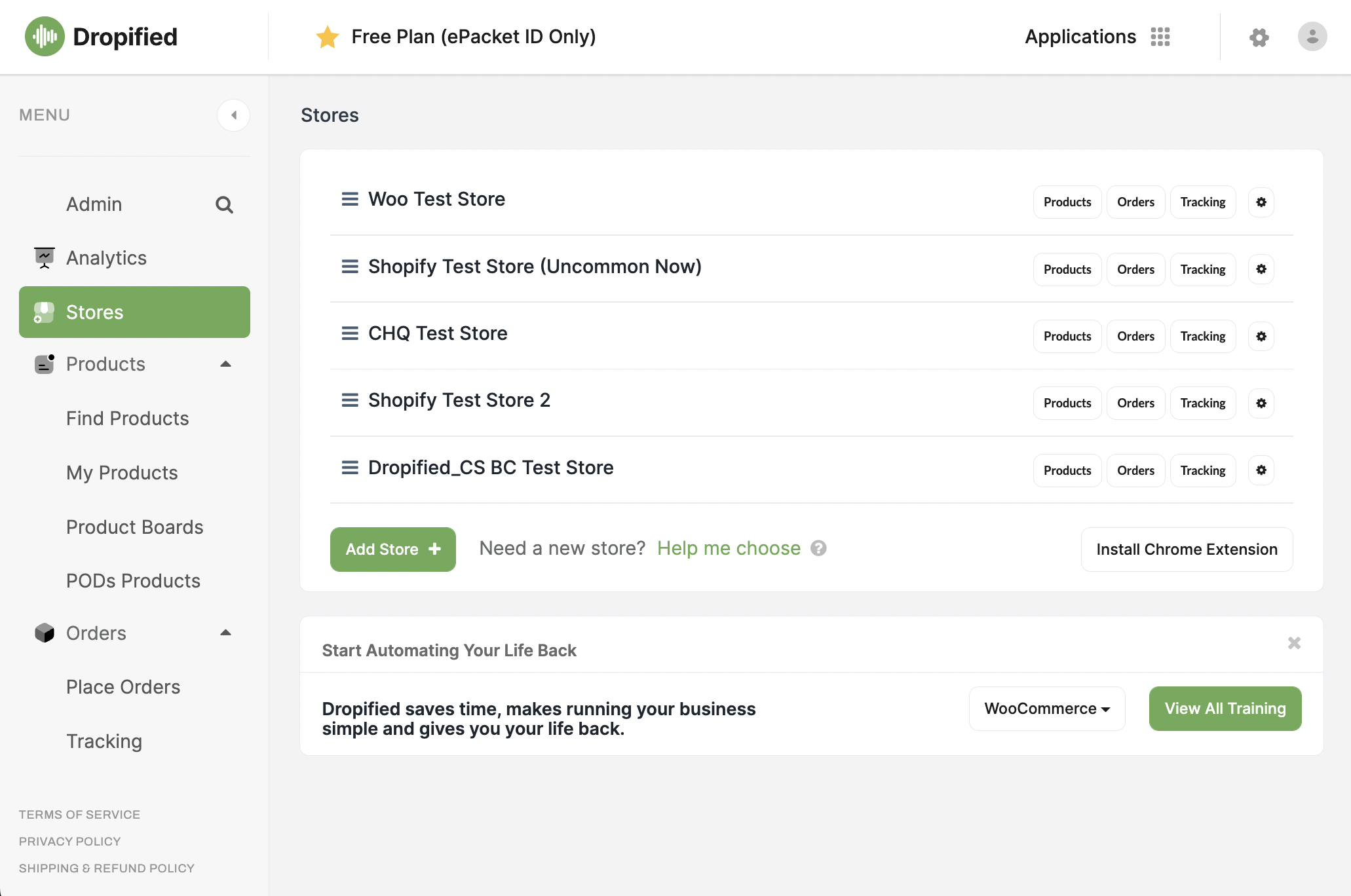The width and height of the screenshot is (1351, 896).
Task: Collapse the Products sidebar section
Action: pos(225,364)
